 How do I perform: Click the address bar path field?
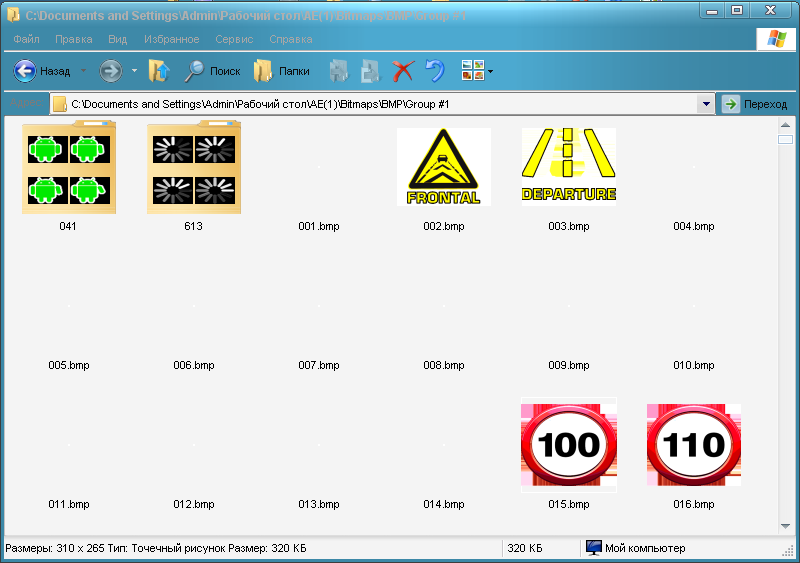pos(380,104)
